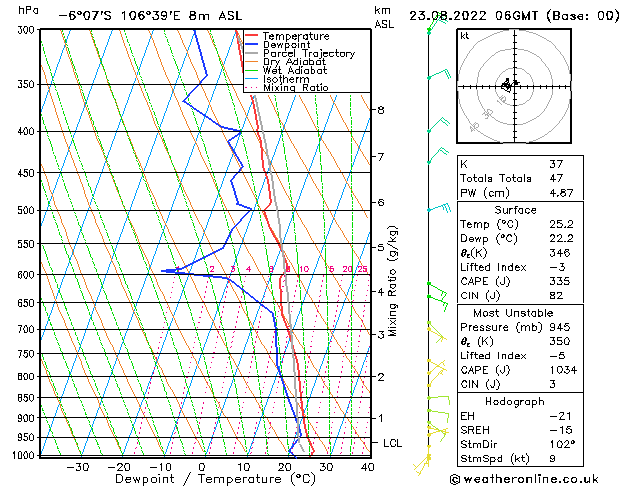Click the '350' pressure level label
The width and height of the screenshot is (629, 486).
pyautogui.click(x=28, y=85)
